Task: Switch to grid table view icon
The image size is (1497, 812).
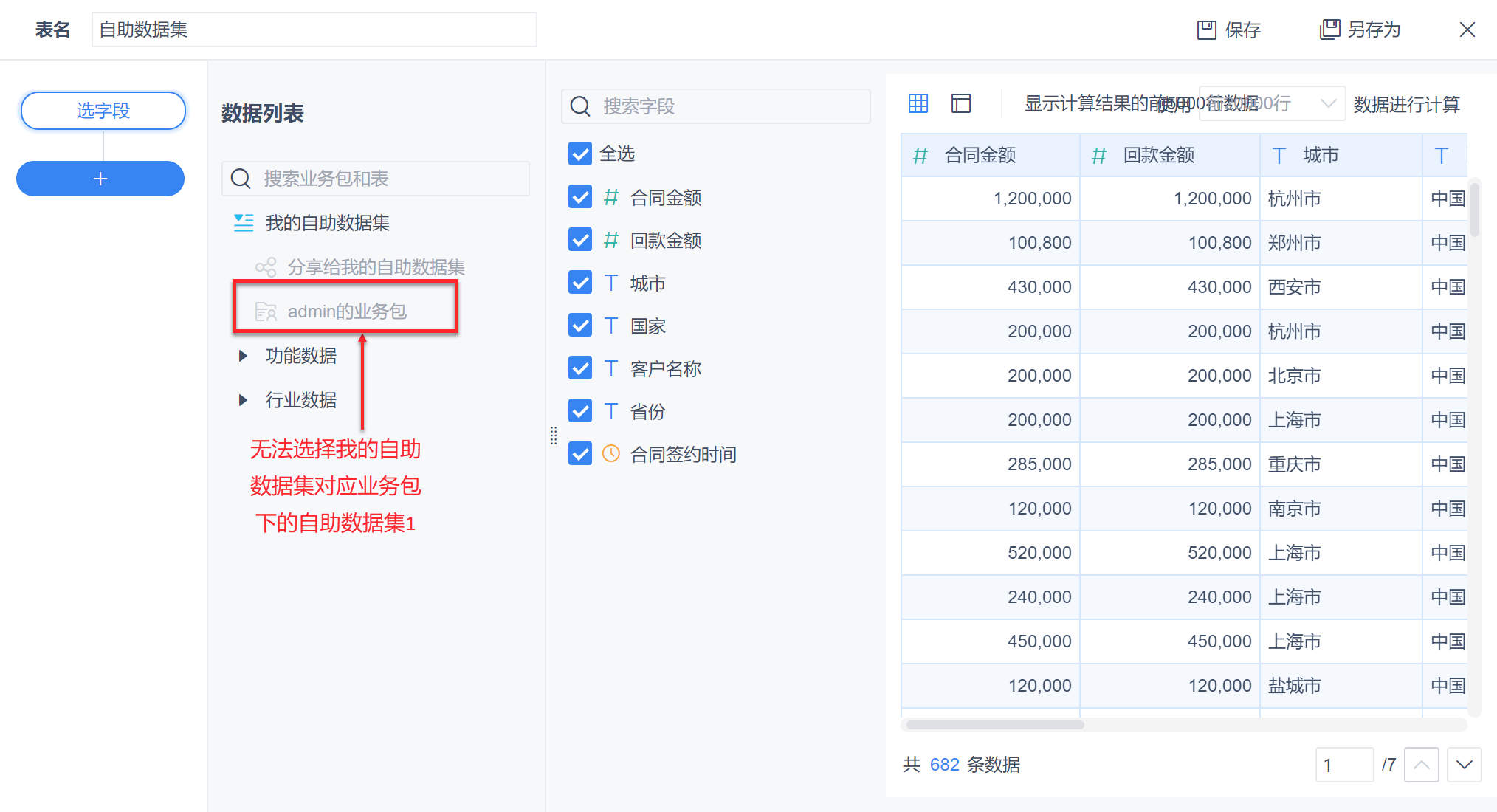Action: (x=918, y=103)
